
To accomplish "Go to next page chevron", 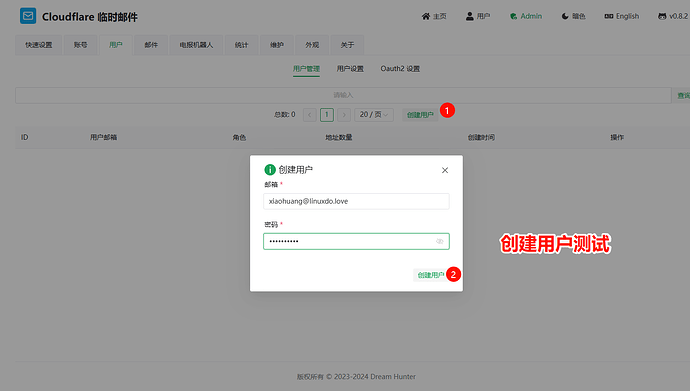I will (344, 115).
